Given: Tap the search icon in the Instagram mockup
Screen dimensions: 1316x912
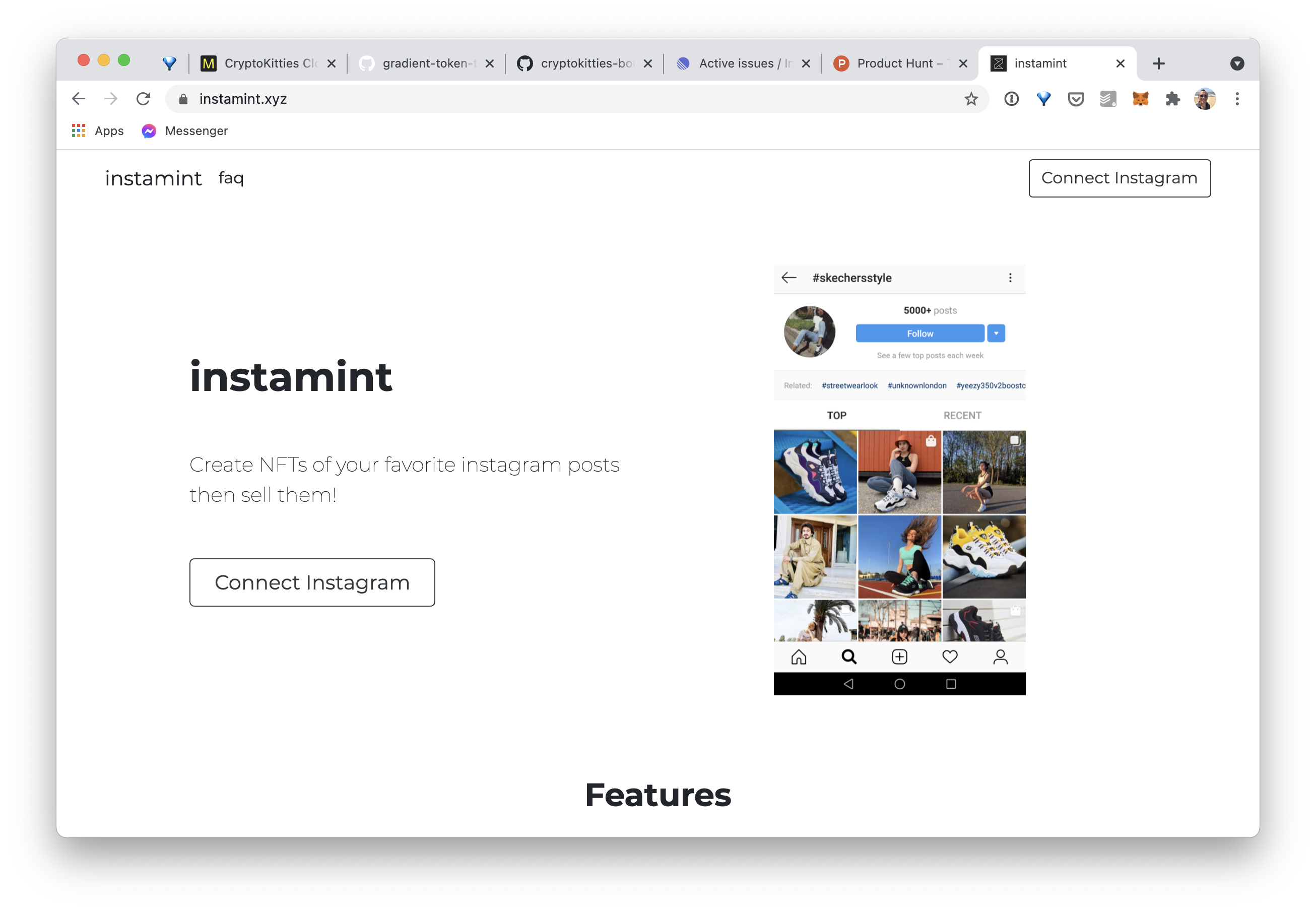Looking at the screenshot, I should tap(848, 657).
